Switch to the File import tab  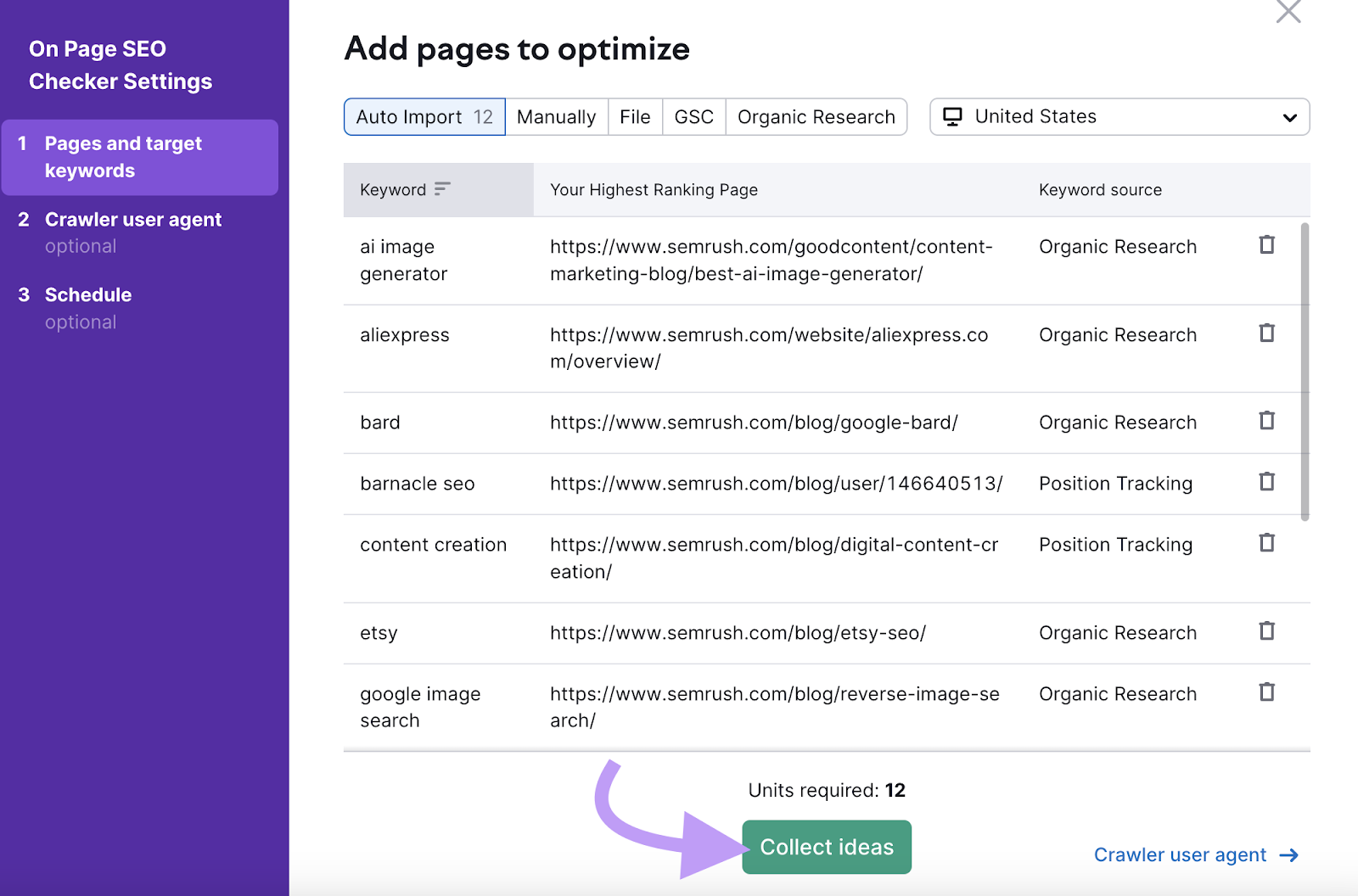[x=635, y=116]
